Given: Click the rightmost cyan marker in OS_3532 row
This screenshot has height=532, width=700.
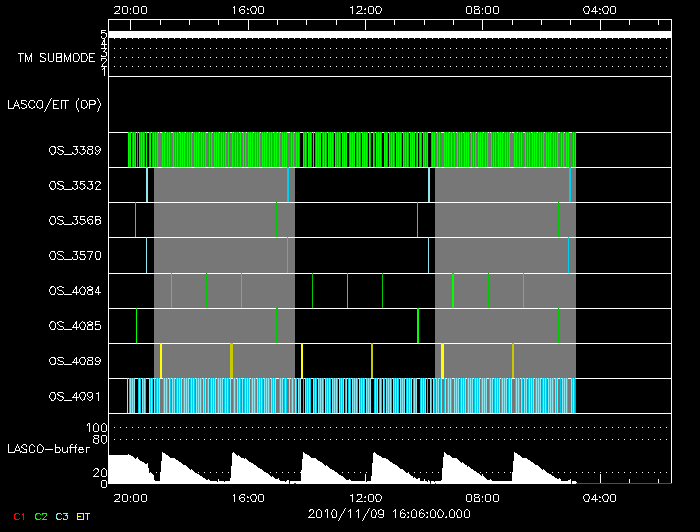Looking at the screenshot, I should [570, 185].
